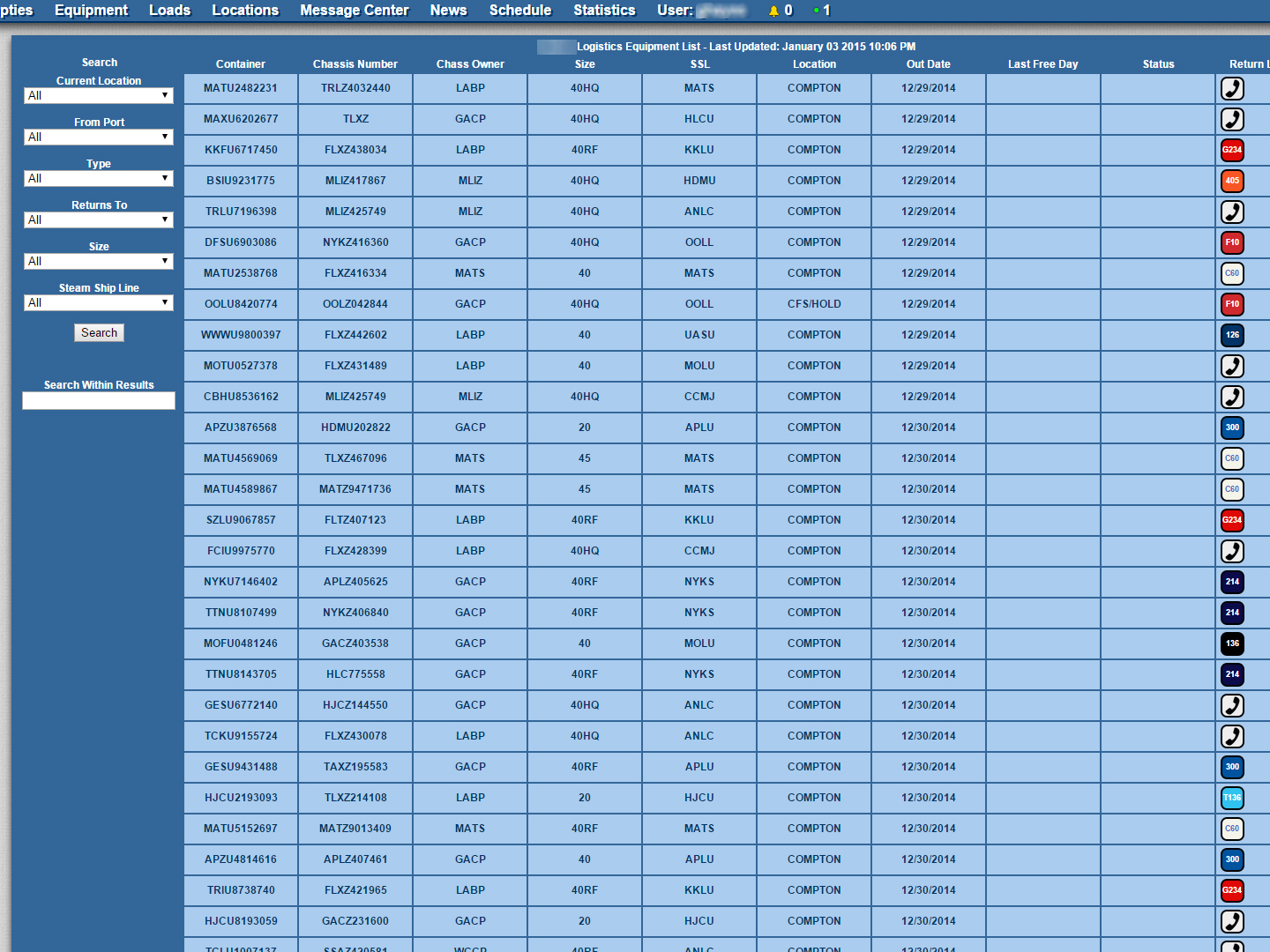Open the Loads menu
The height and width of the screenshot is (952, 1270).
coord(170,11)
